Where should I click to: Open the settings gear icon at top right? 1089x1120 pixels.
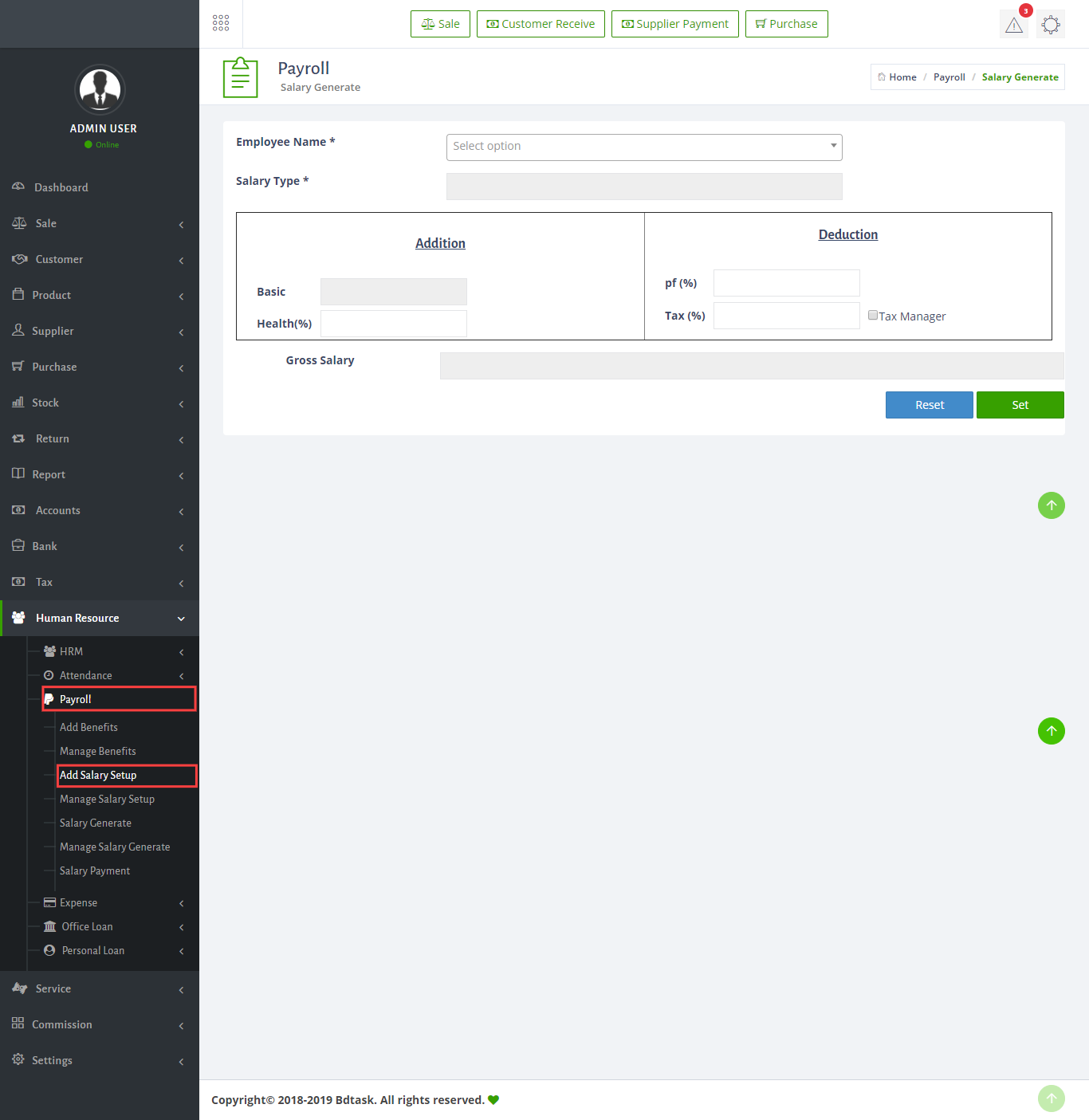click(1051, 25)
